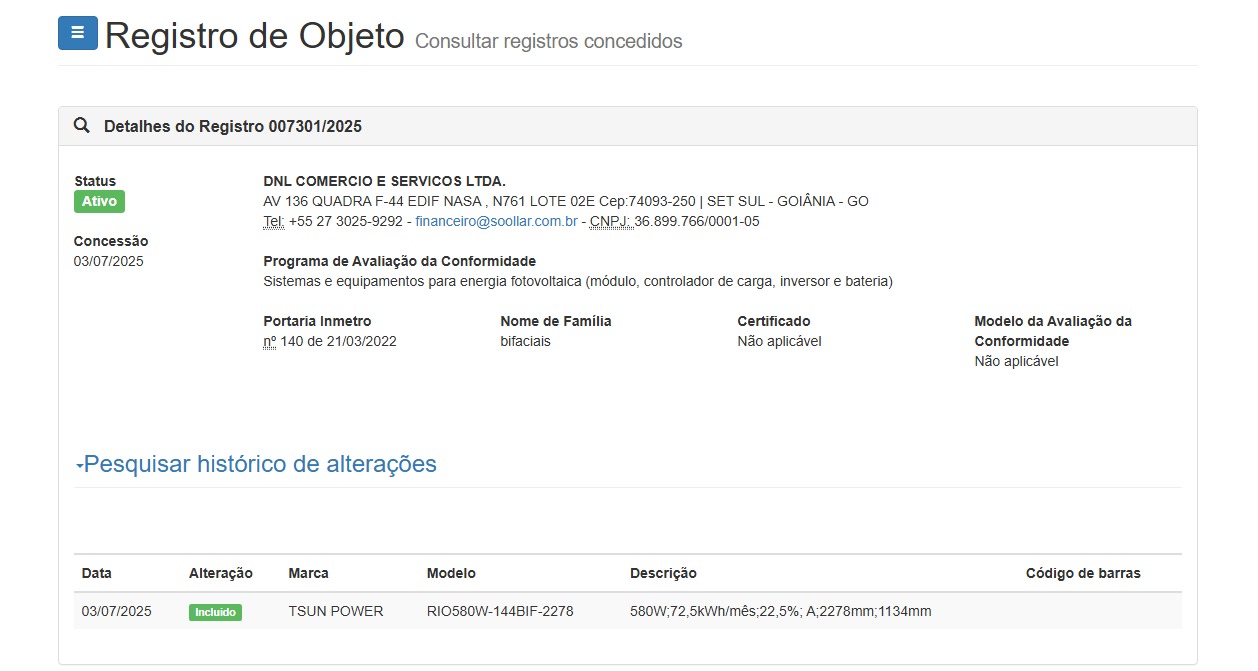
Task: Click the Data column header
Action: click(97, 573)
